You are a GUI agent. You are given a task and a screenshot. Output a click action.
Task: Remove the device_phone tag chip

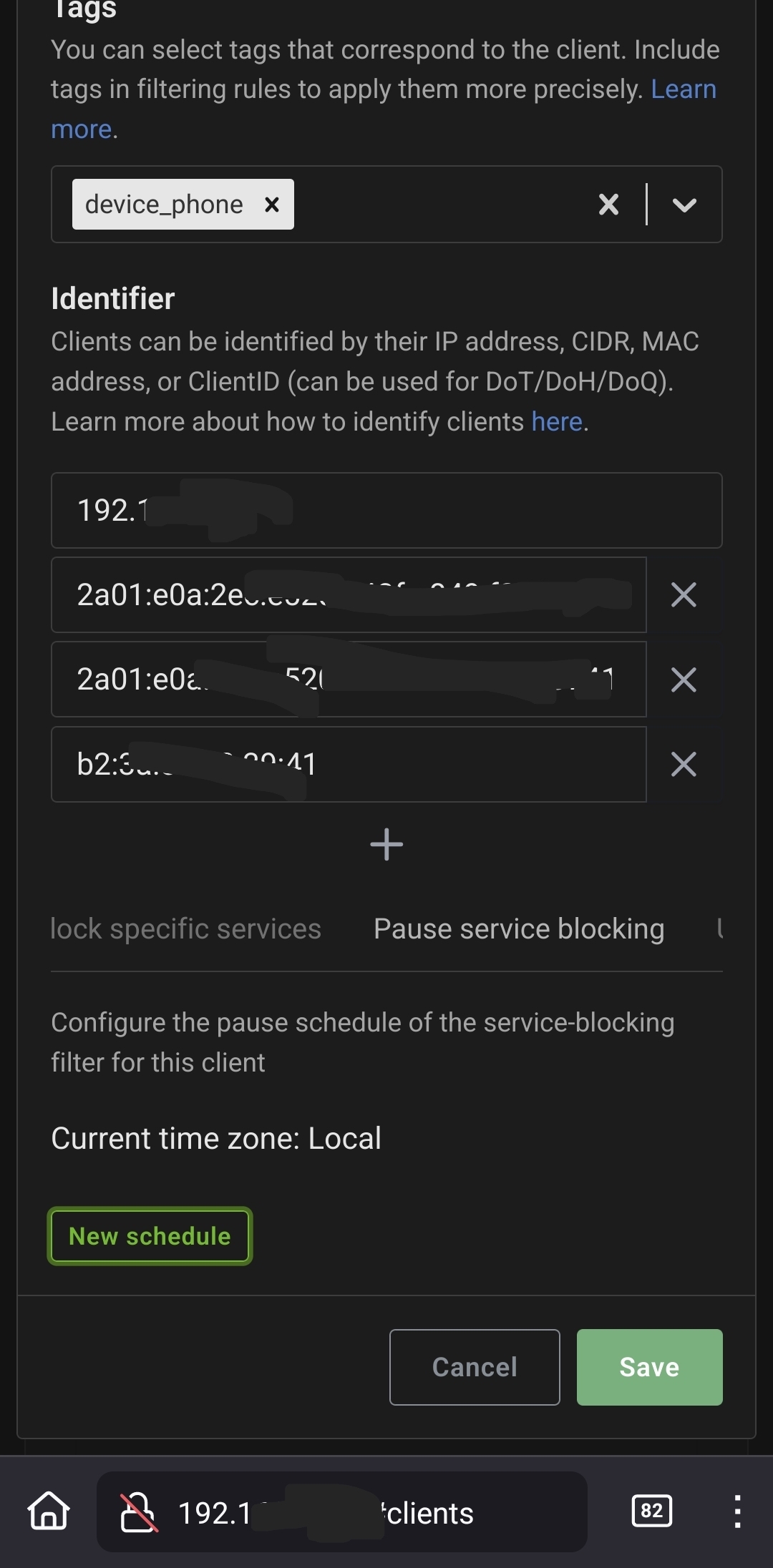coord(272,205)
